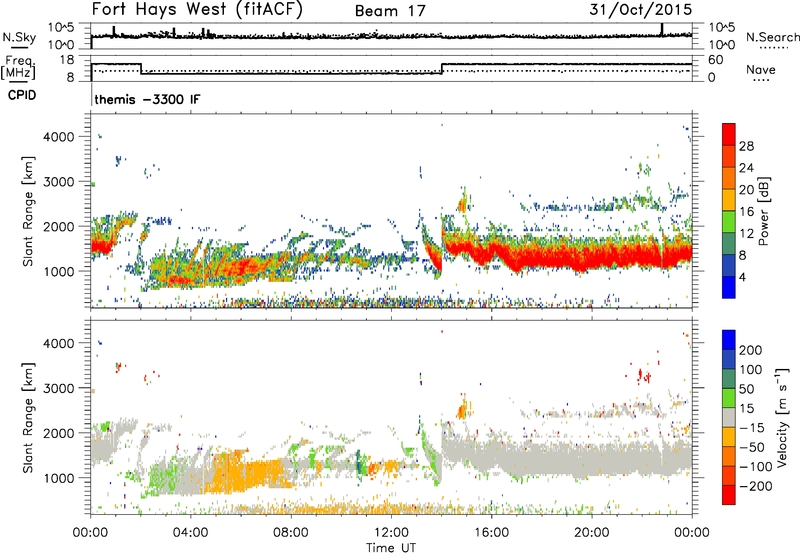800x554 pixels.
Task: Click the blue top segment of Velocity colorbar
Action: click(x=729, y=340)
